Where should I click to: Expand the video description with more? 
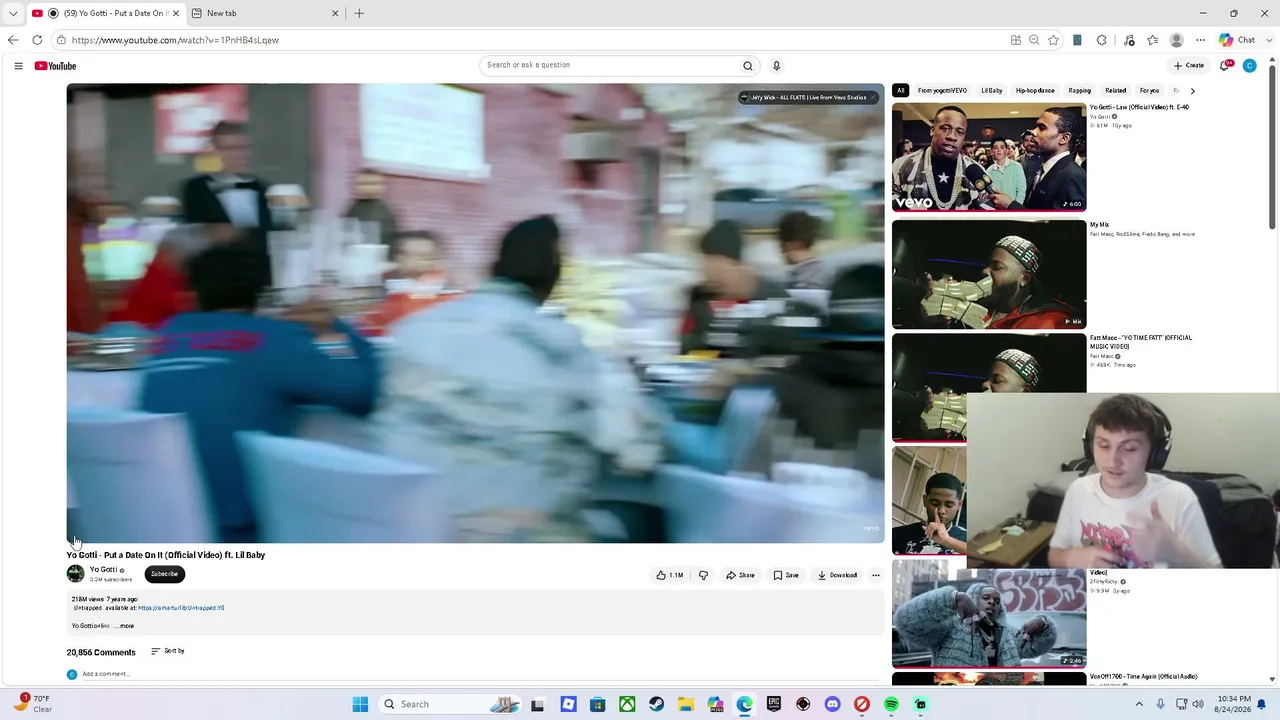(125, 626)
